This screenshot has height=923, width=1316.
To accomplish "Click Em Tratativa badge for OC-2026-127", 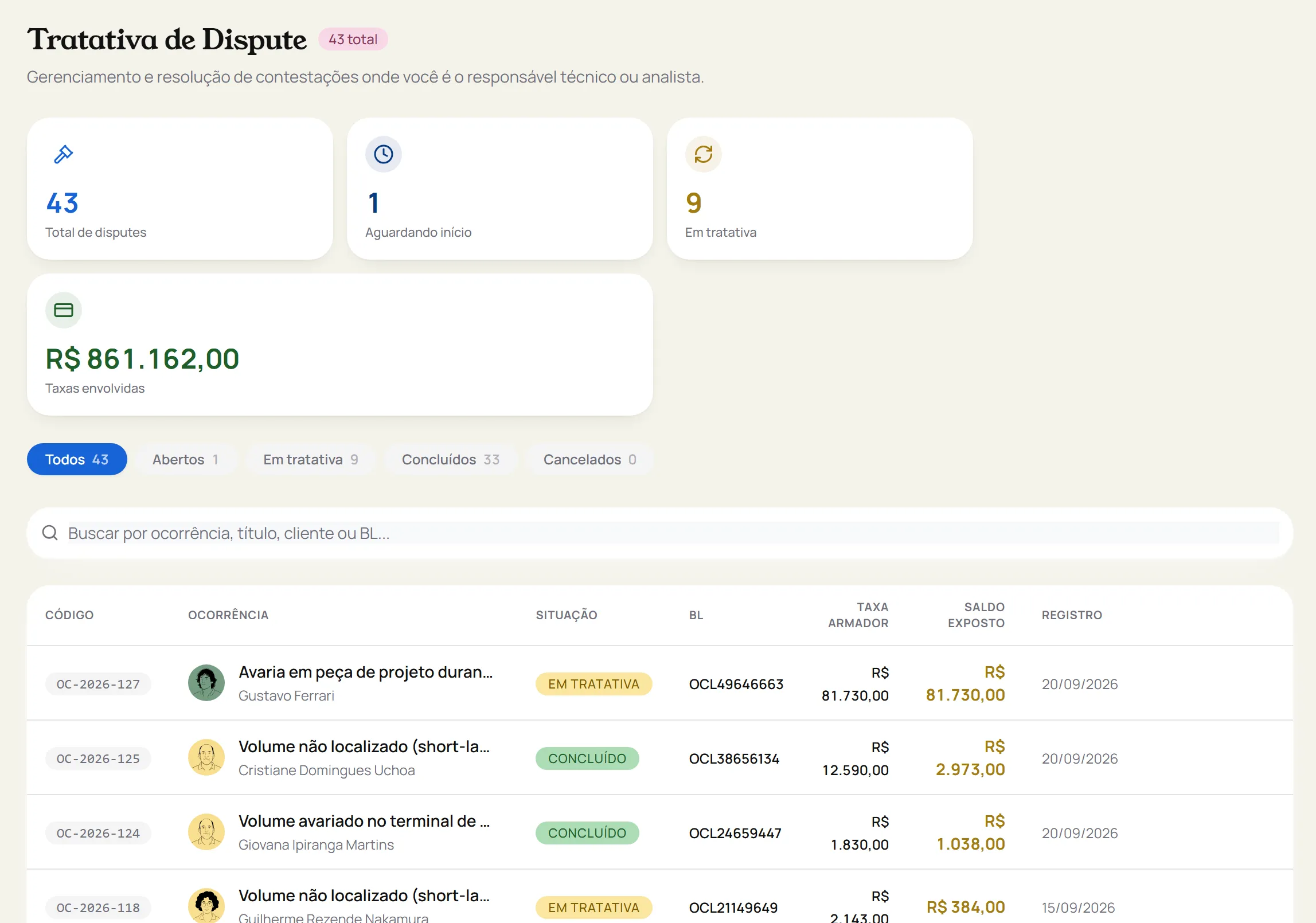I will (x=593, y=684).
